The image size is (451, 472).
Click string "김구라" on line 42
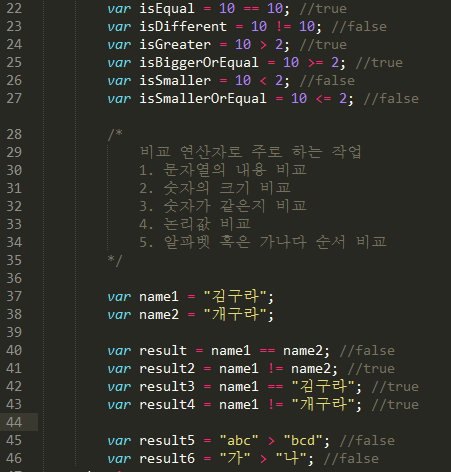tap(323, 386)
